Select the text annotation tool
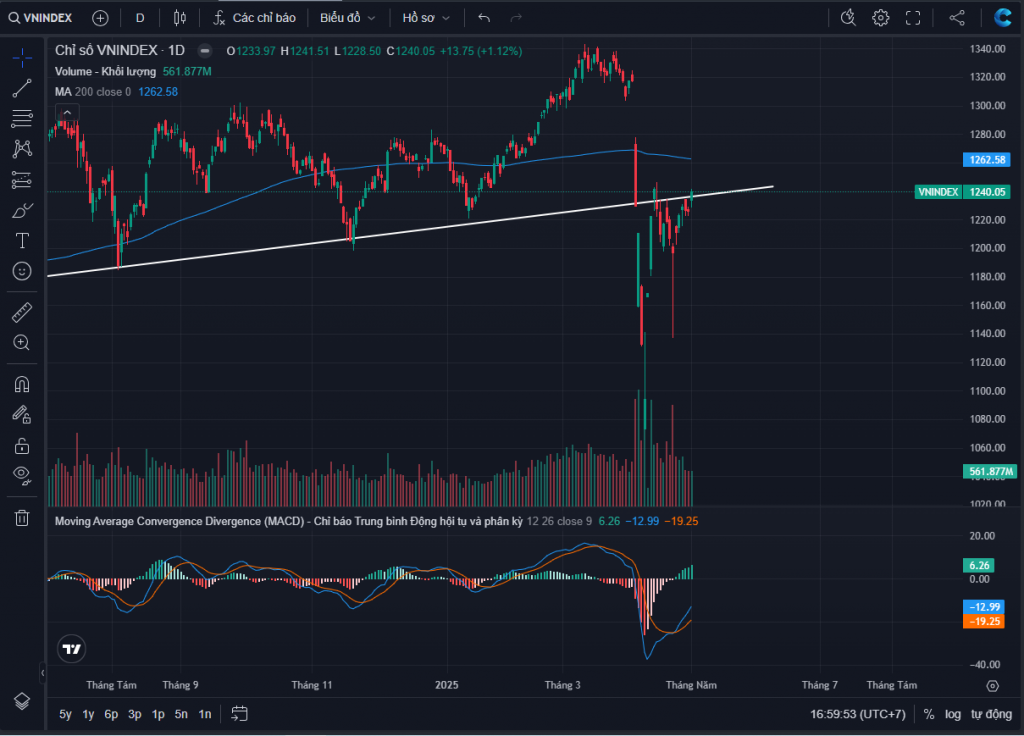 tap(22, 241)
